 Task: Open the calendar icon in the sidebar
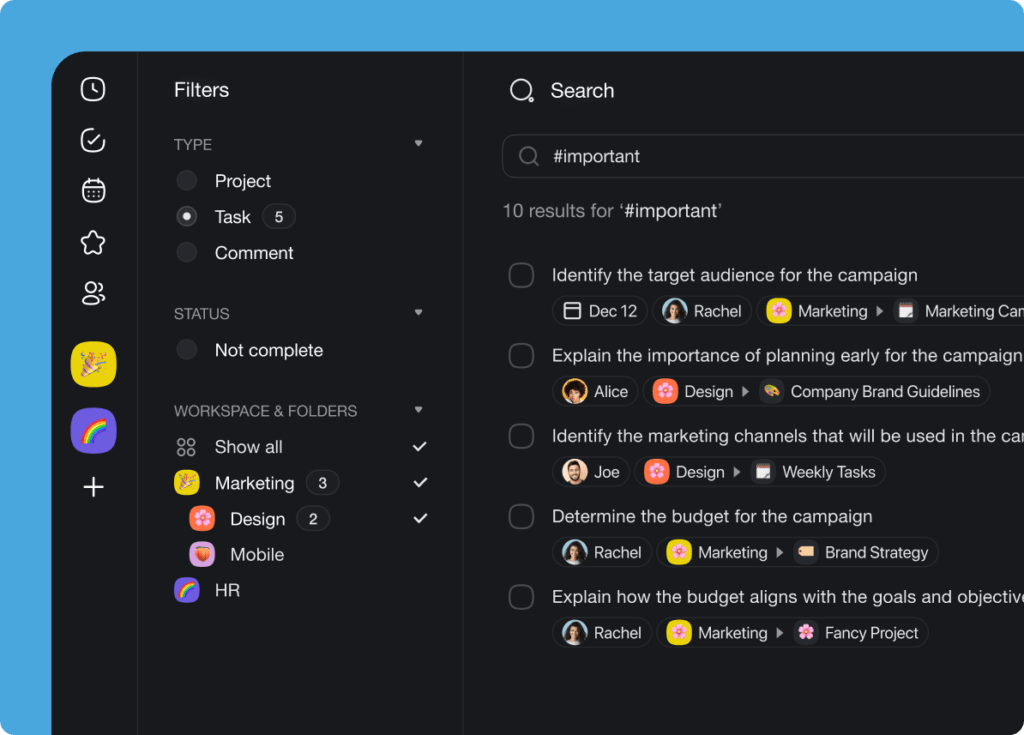pos(92,190)
